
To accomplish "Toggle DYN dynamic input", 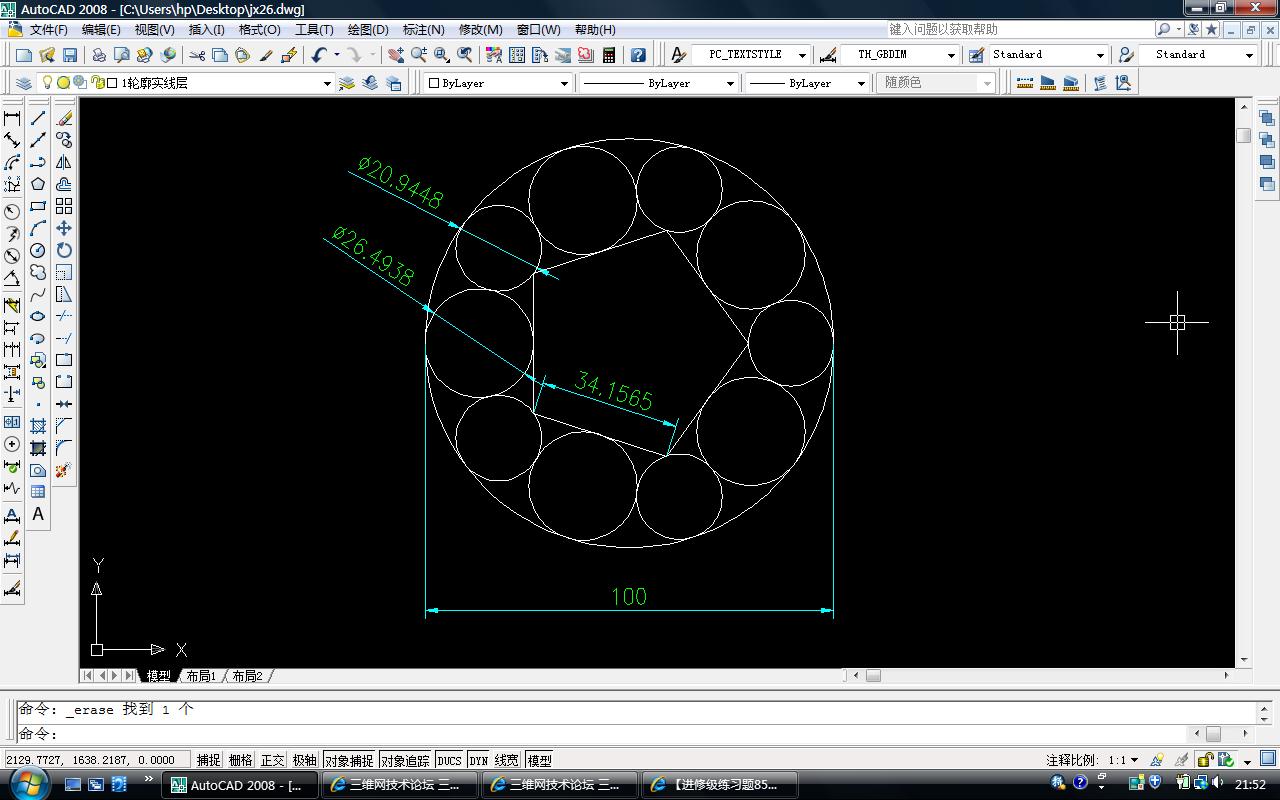I will [478, 760].
